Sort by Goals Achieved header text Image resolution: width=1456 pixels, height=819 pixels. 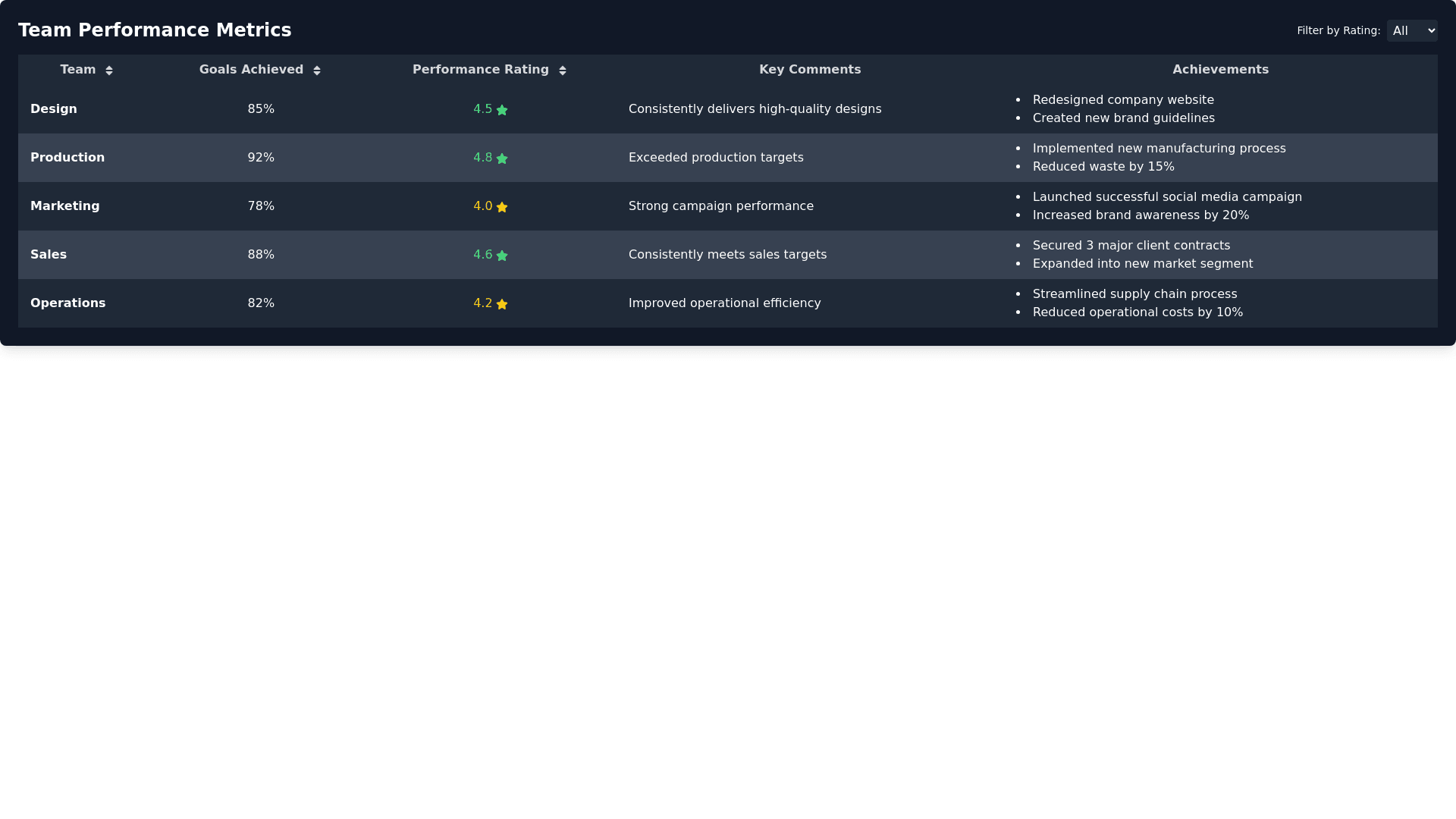coord(251,70)
